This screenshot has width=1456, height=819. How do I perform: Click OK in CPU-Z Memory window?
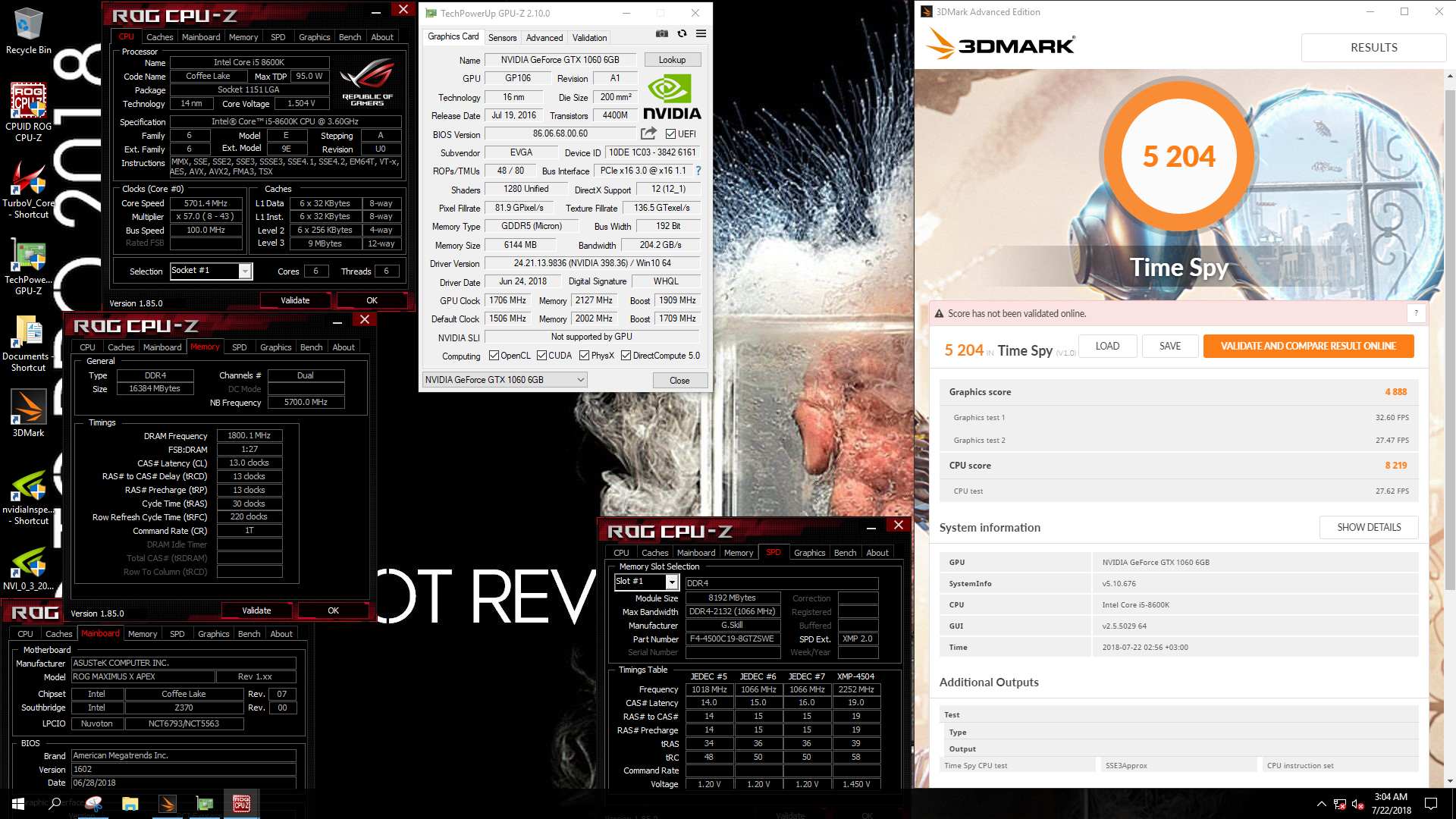point(333,610)
